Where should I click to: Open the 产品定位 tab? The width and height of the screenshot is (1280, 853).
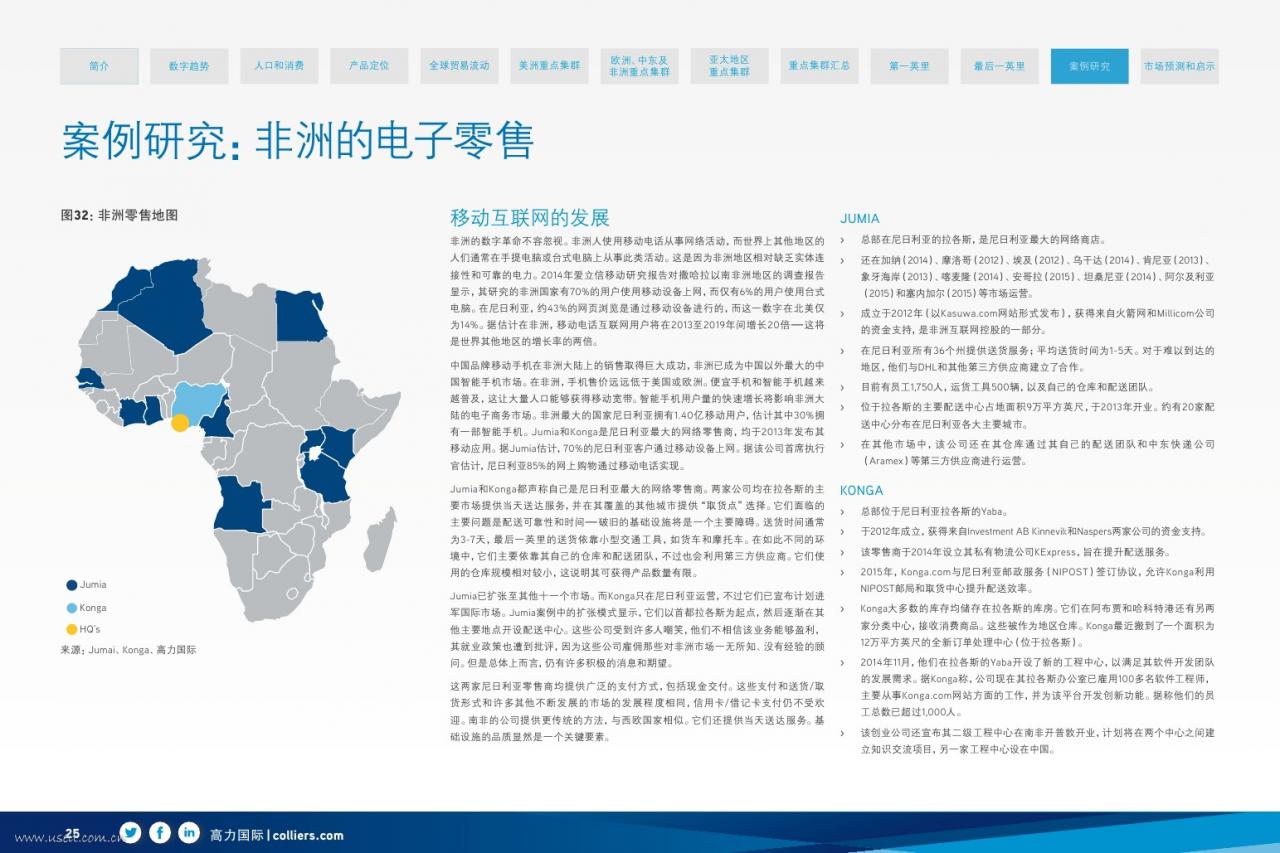coord(369,66)
